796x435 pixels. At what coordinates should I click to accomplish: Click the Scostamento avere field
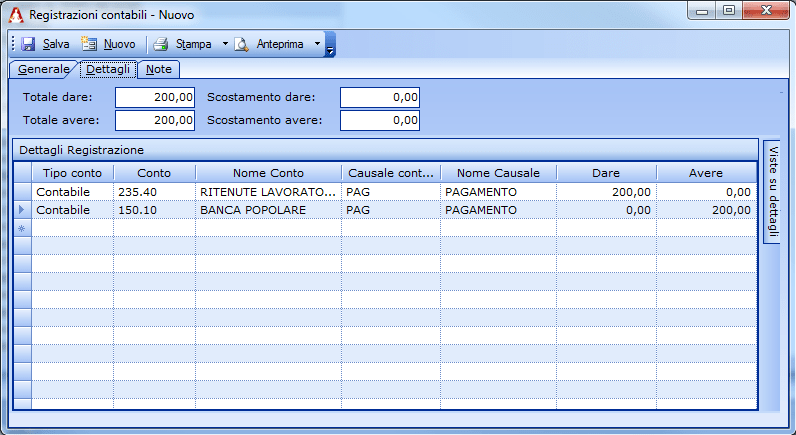(x=380, y=120)
